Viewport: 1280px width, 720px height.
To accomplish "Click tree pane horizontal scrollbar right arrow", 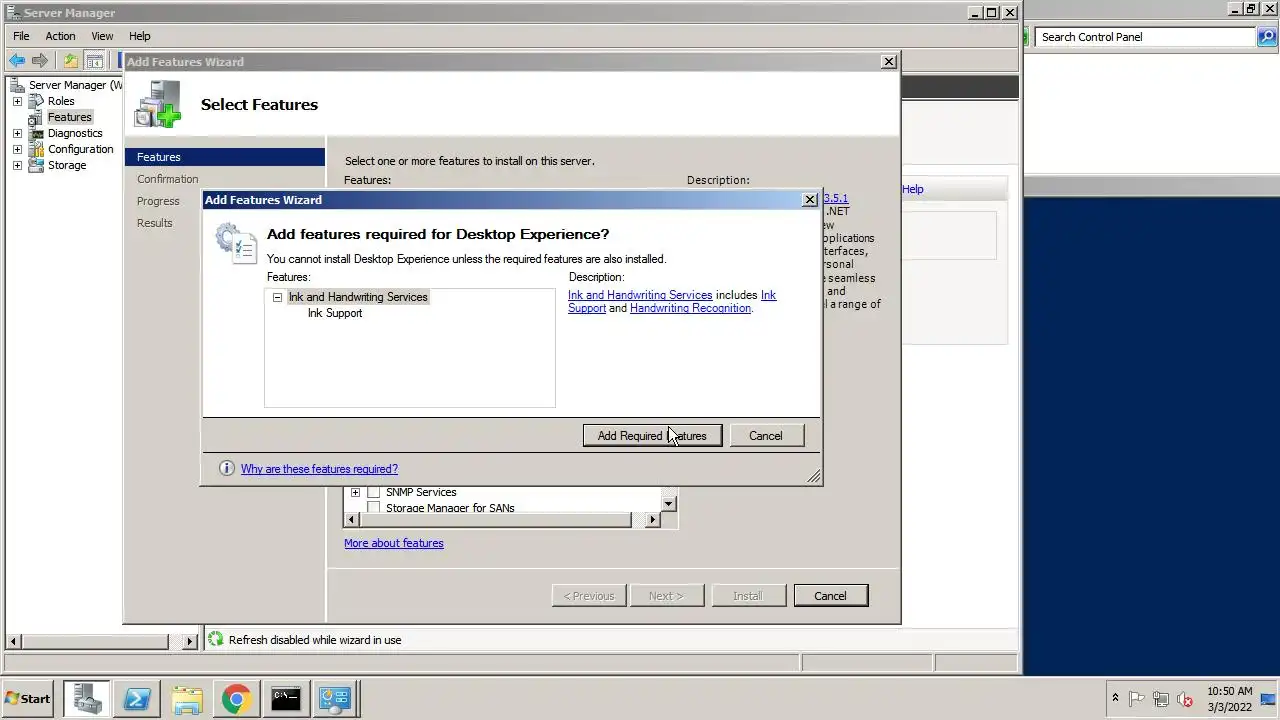I will [x=190, y=640].
